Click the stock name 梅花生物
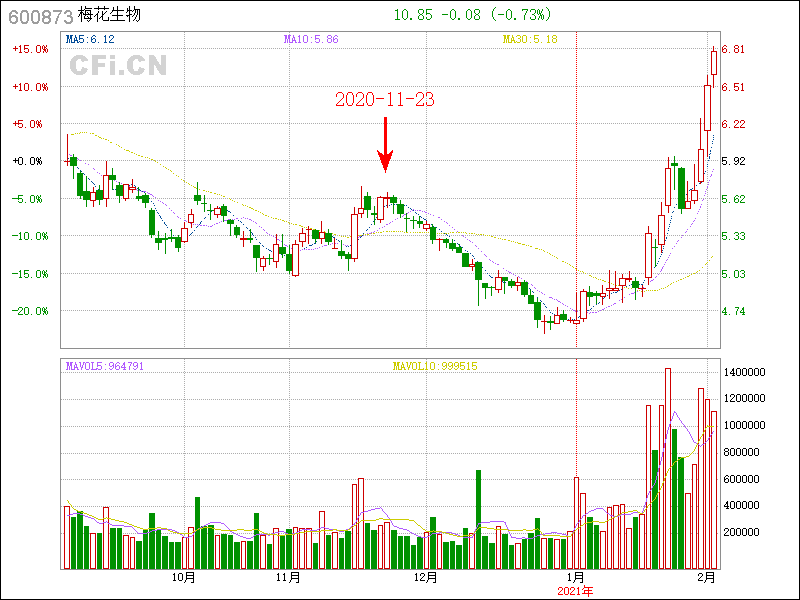Image resolution: width=800 pixels, height=600 pixels. coord(113,16)
